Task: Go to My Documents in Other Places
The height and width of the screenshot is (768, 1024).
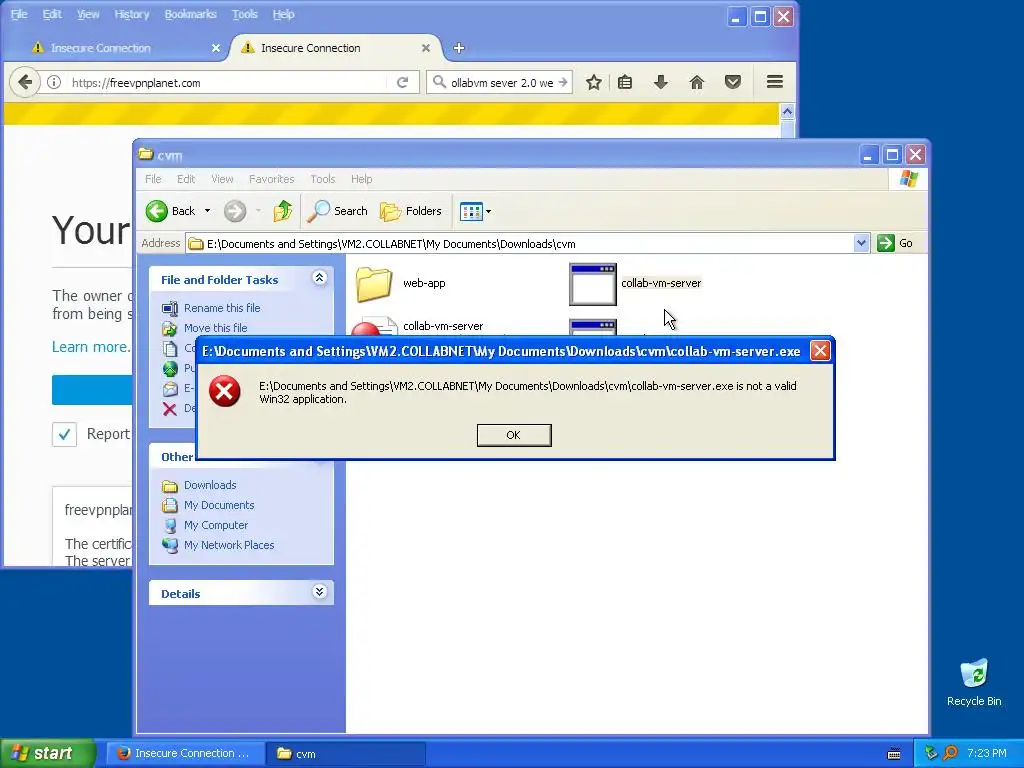Action: (x=219, y=505)
